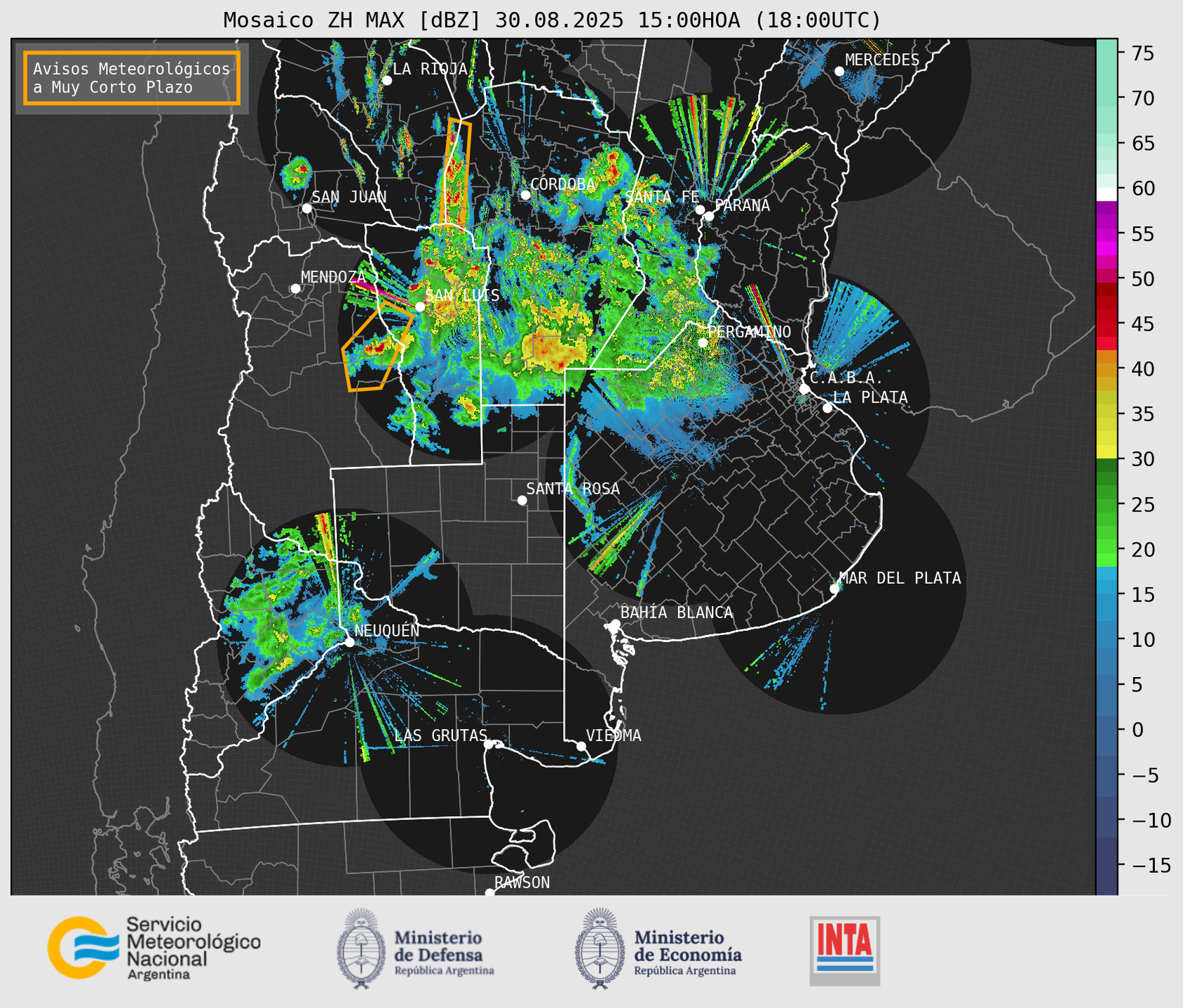Select the MAR DEL PLATA city label
1183x1008 pixels.
coord(900,578)
